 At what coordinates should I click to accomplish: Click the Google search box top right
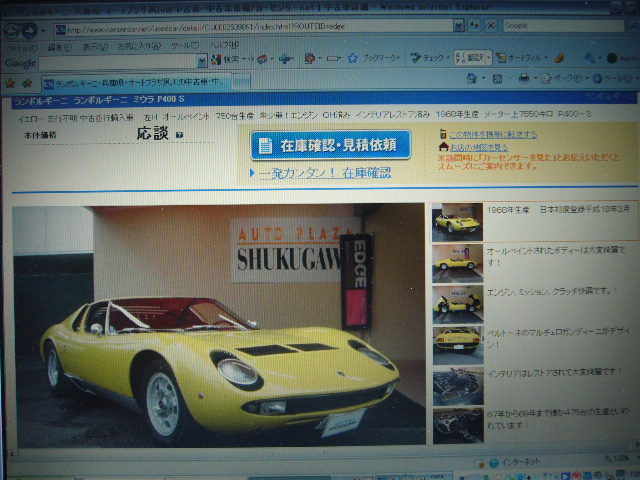point(563,26)
